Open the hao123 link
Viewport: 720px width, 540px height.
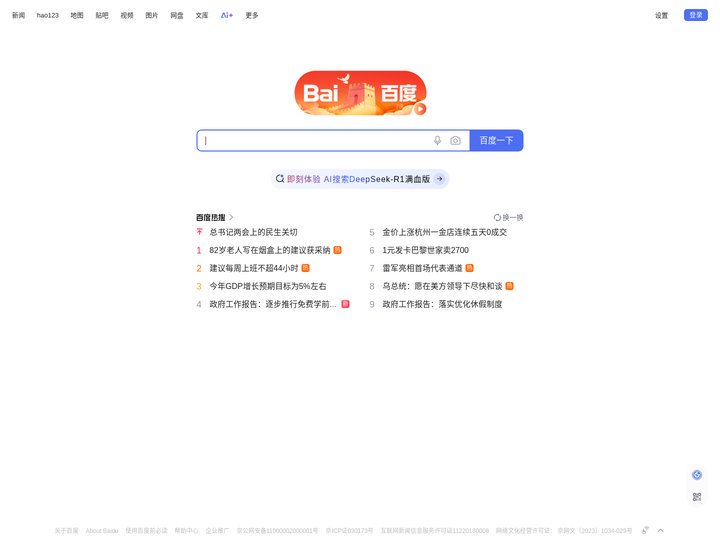tap(48, 15)
